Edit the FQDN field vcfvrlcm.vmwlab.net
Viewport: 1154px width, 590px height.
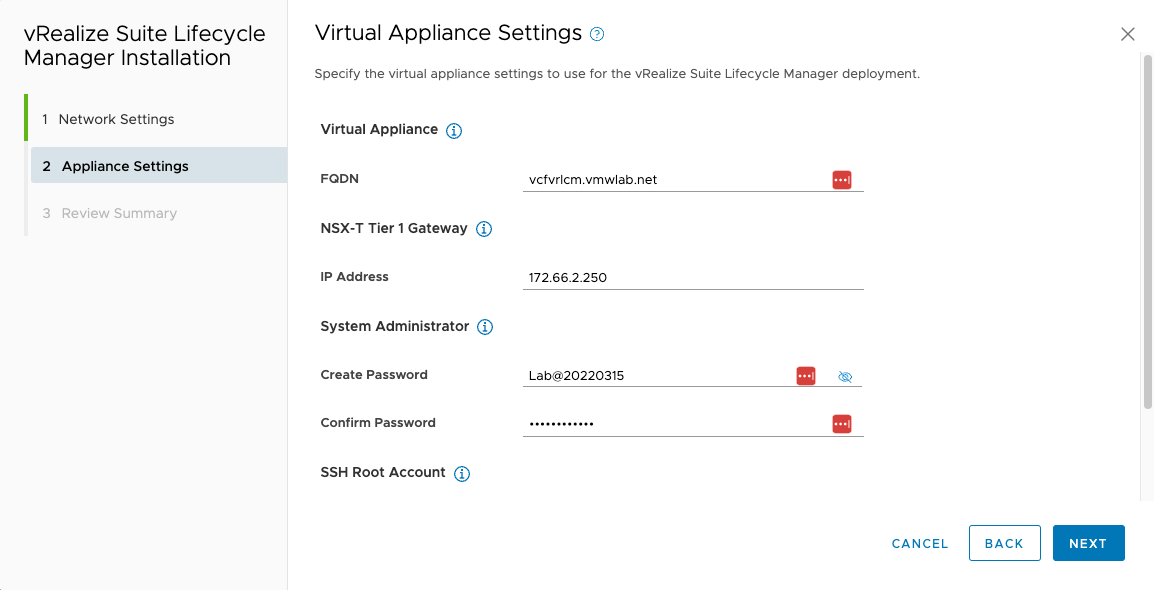click(693, 180)
